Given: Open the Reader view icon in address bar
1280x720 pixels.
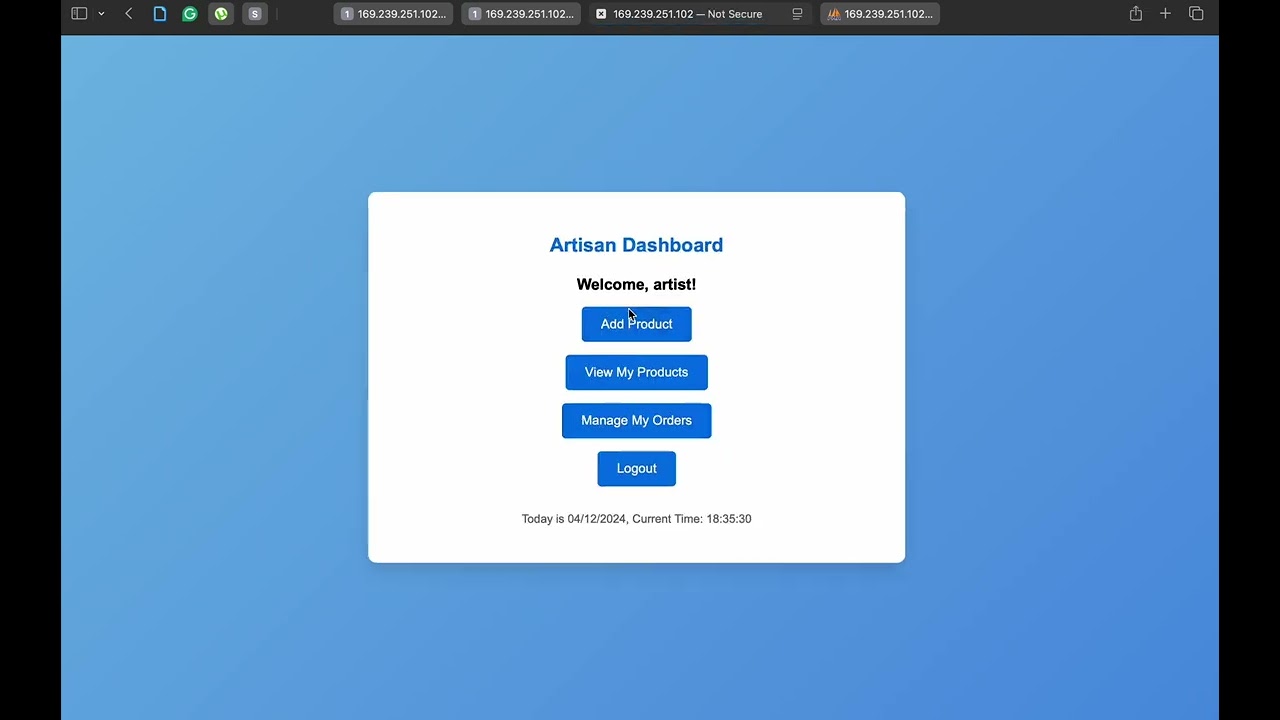Looking at the screenshot, I should click(797, 14).
